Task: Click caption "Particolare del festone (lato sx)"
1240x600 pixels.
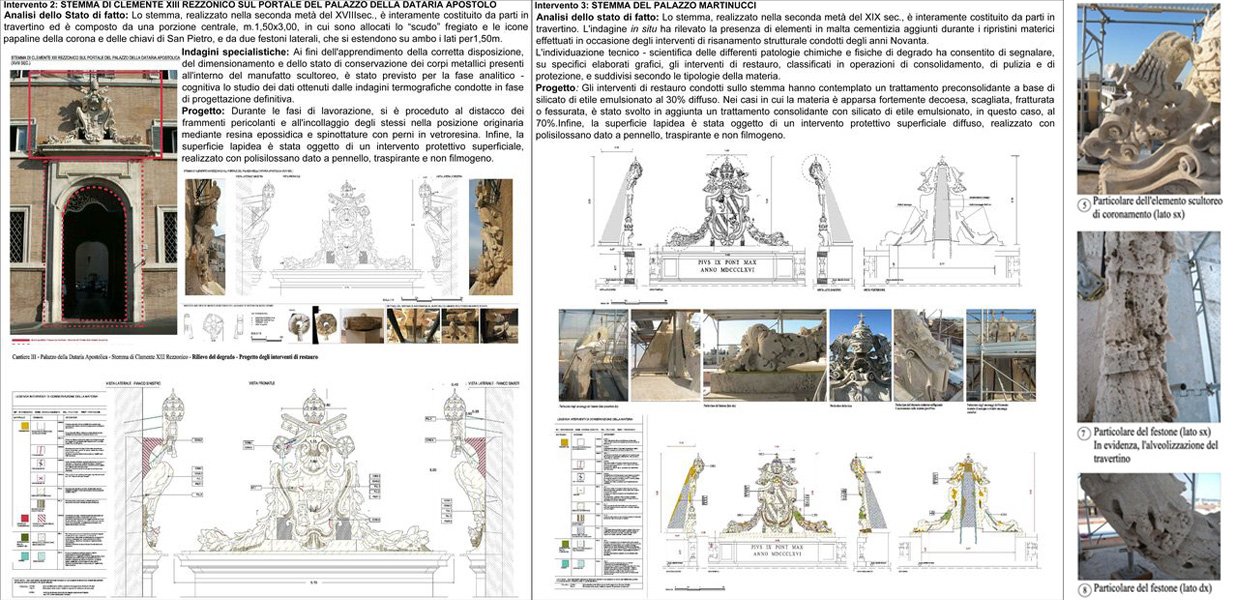Action: [x=1153, y=432]
